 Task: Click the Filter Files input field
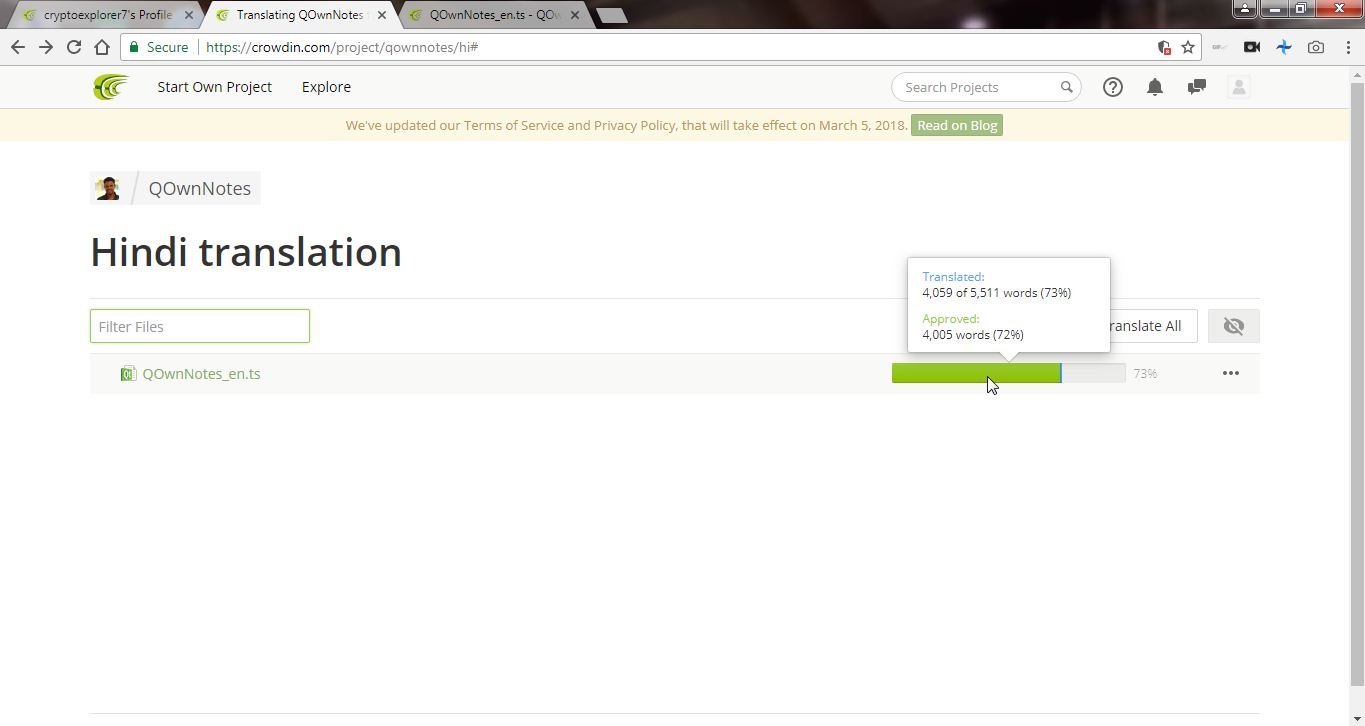(x=200, y=326)
